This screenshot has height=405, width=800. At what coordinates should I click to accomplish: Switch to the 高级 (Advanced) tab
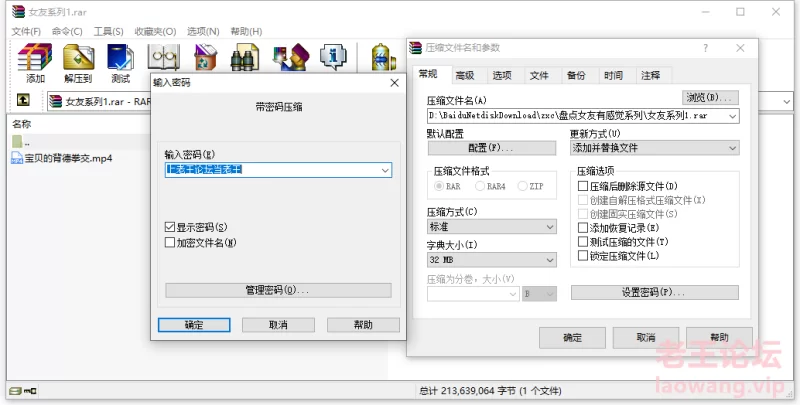tap(465, 75)
